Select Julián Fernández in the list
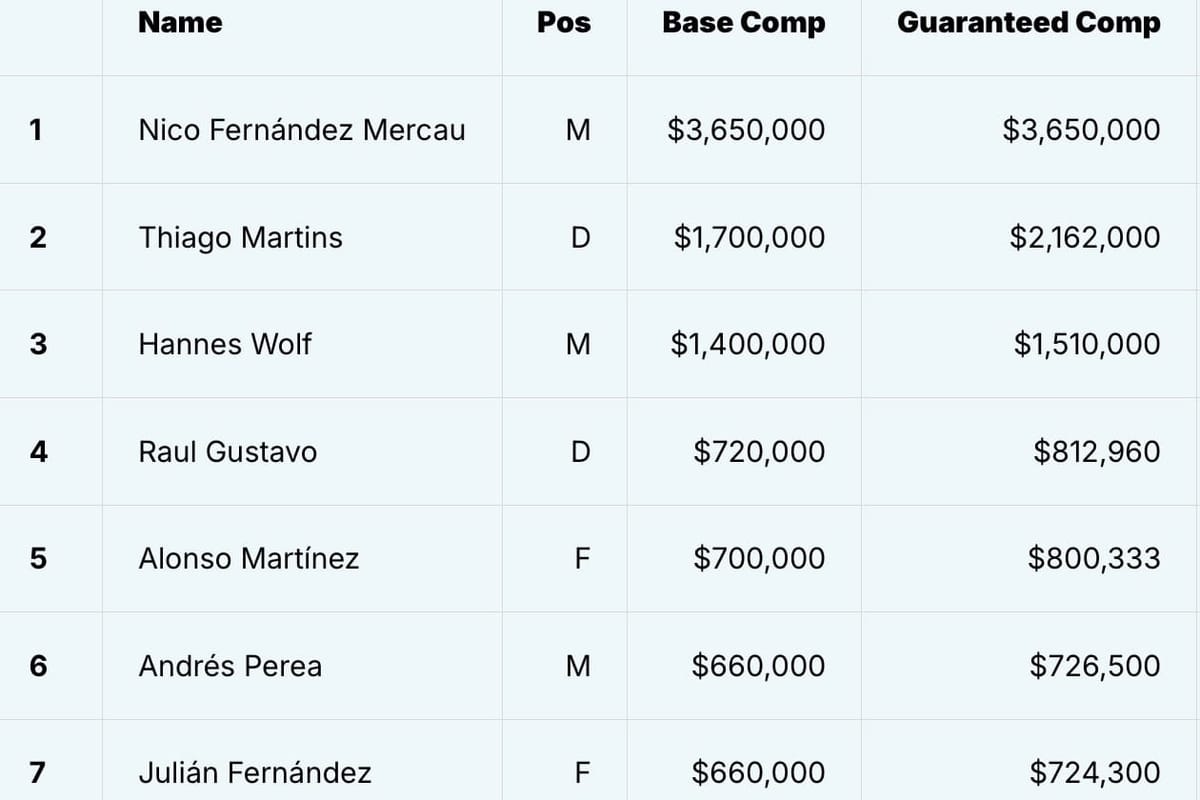1200x800 pixels. [x=255, y=773]
